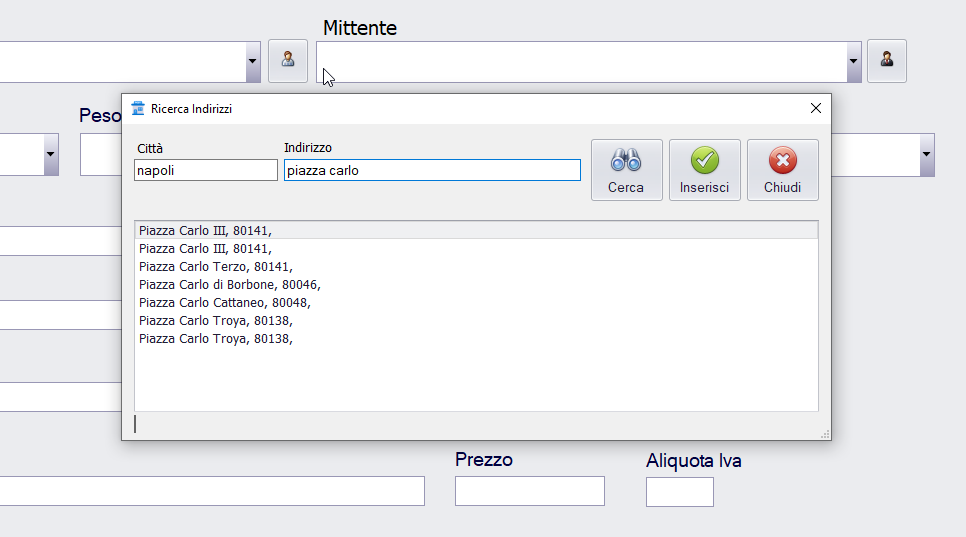Select Piazza Carlo di Borbone, 80046
The height and width of the screenshot is (537, 966).
(229, 285)
